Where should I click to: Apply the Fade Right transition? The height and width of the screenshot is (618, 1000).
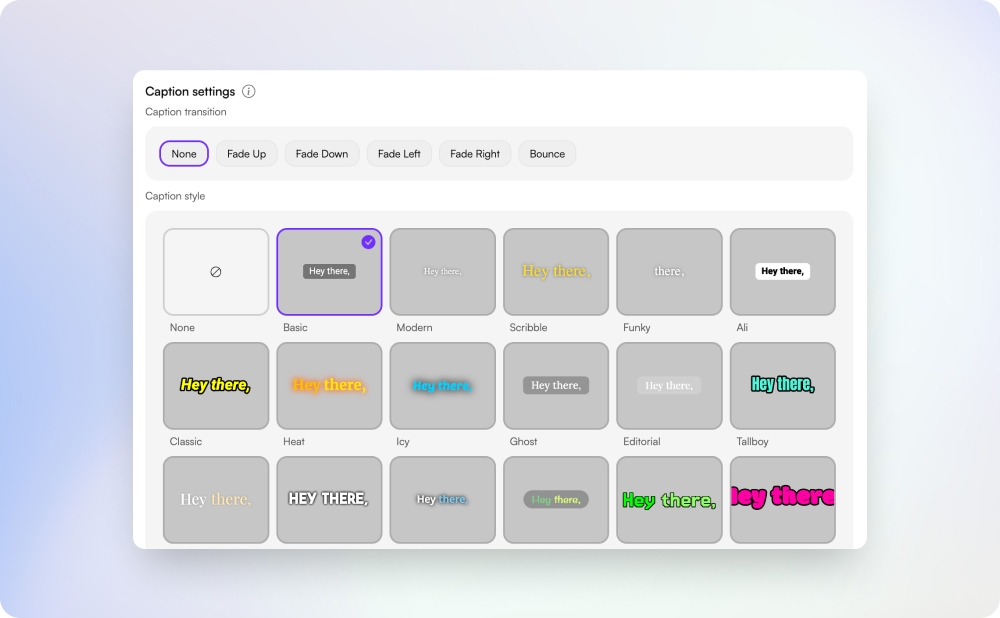pyautogui.click(x=474, y=153)
